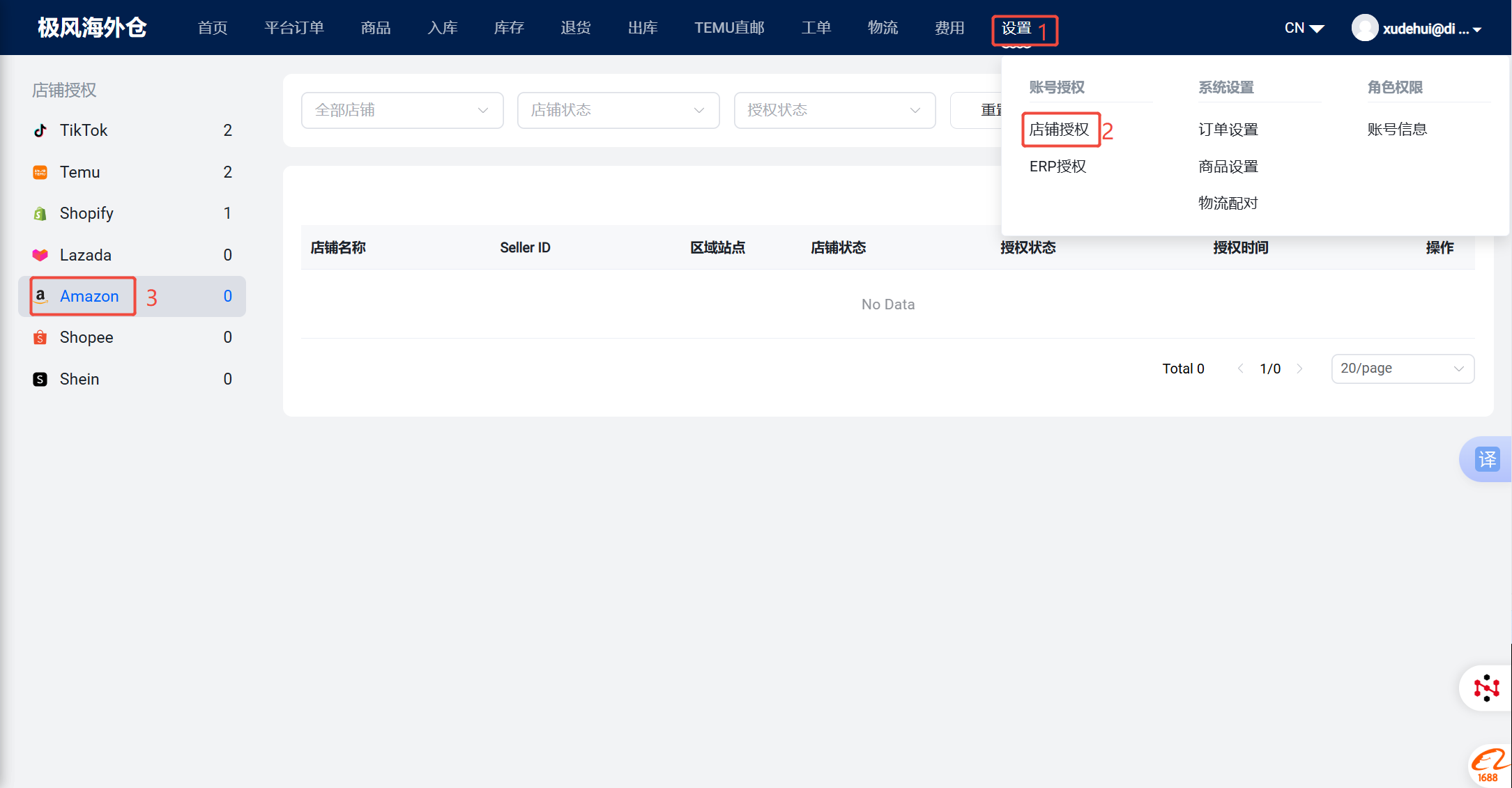Click the Shopify bag icon in sidebar
This screenshot has height=788, width=1512.
point(40,213)
